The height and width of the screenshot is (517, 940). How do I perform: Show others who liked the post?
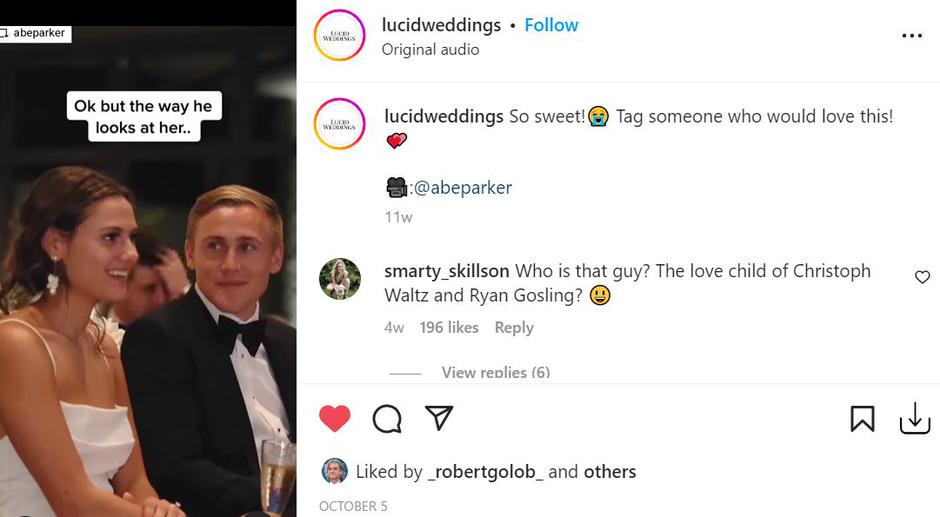pyautogui.click(x=610, y=471)
